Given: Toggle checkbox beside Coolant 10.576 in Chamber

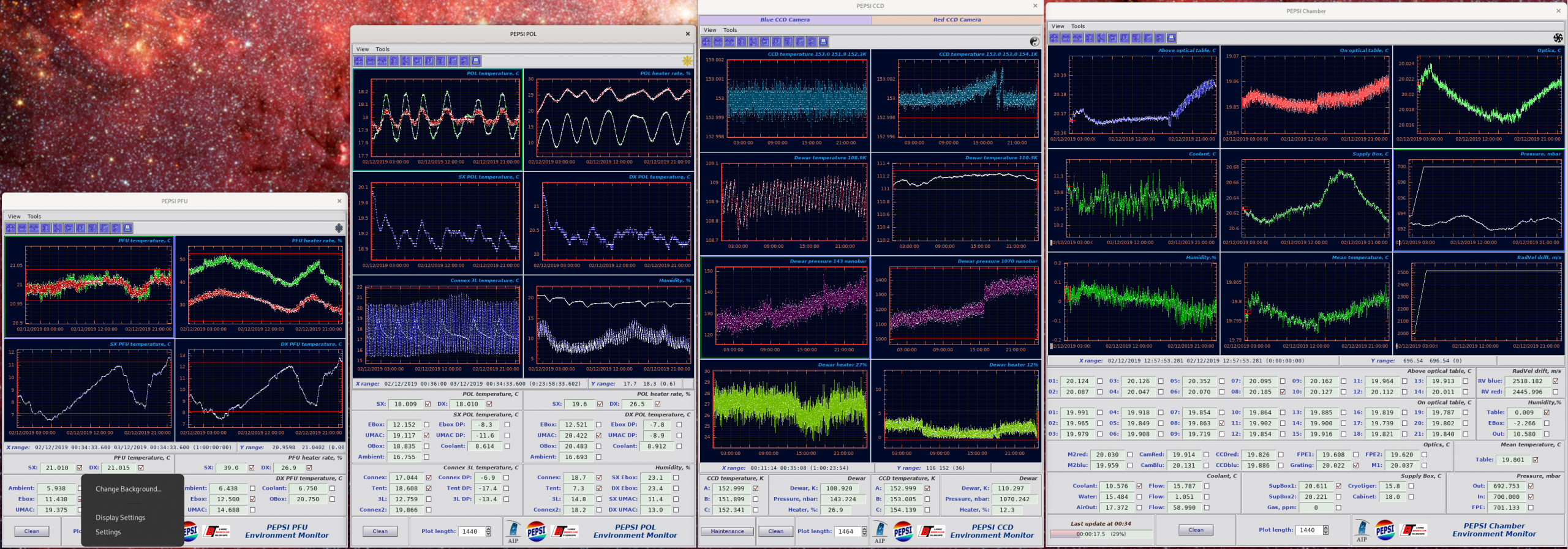Looking at the screenshot, I should click(x=1139, y=486).
